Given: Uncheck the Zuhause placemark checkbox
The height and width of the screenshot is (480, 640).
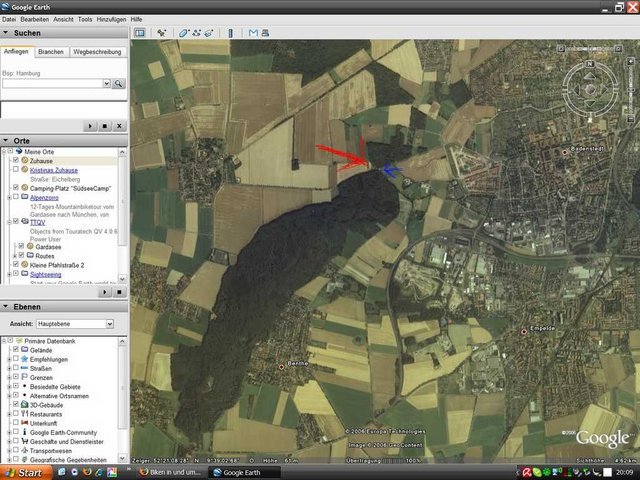Looking at the screenshot, I should coord(16,160).
